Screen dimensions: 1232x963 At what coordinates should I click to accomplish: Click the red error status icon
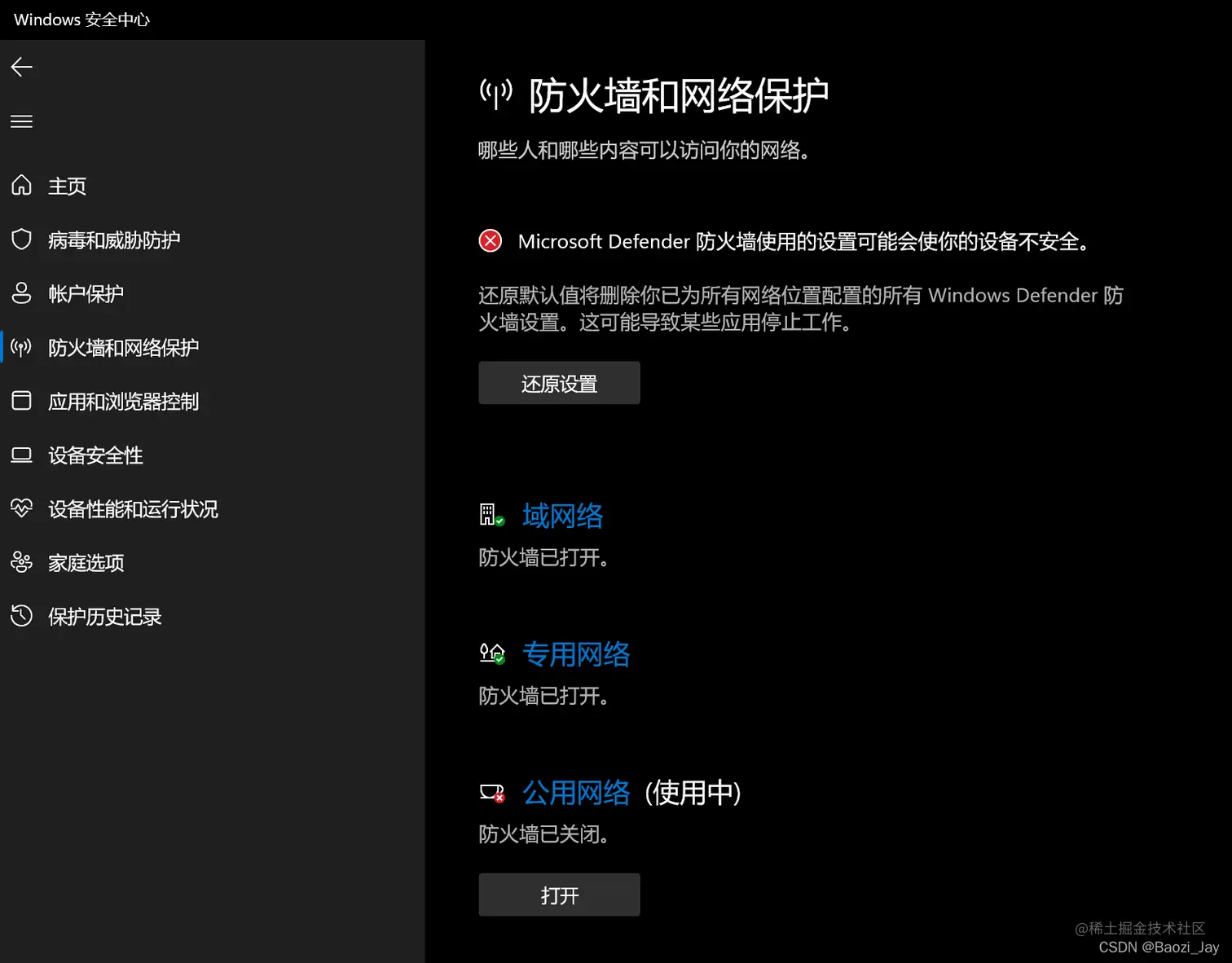pyautogui.click(x=489, y=240)
